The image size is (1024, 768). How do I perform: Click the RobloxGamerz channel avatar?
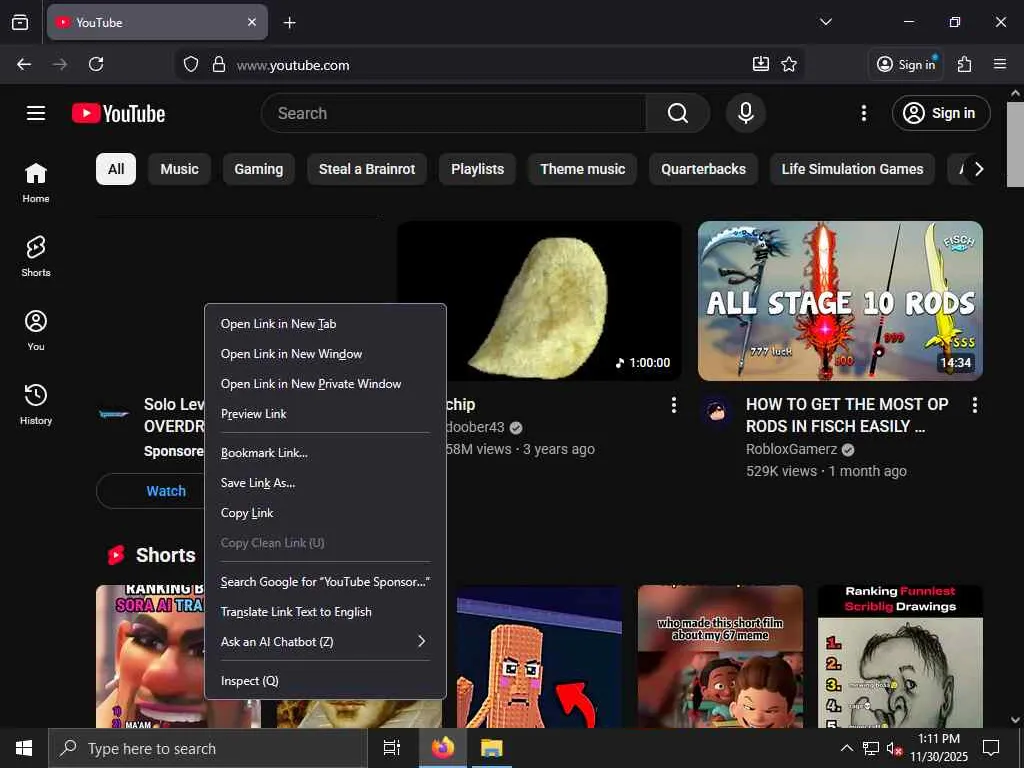716,411
